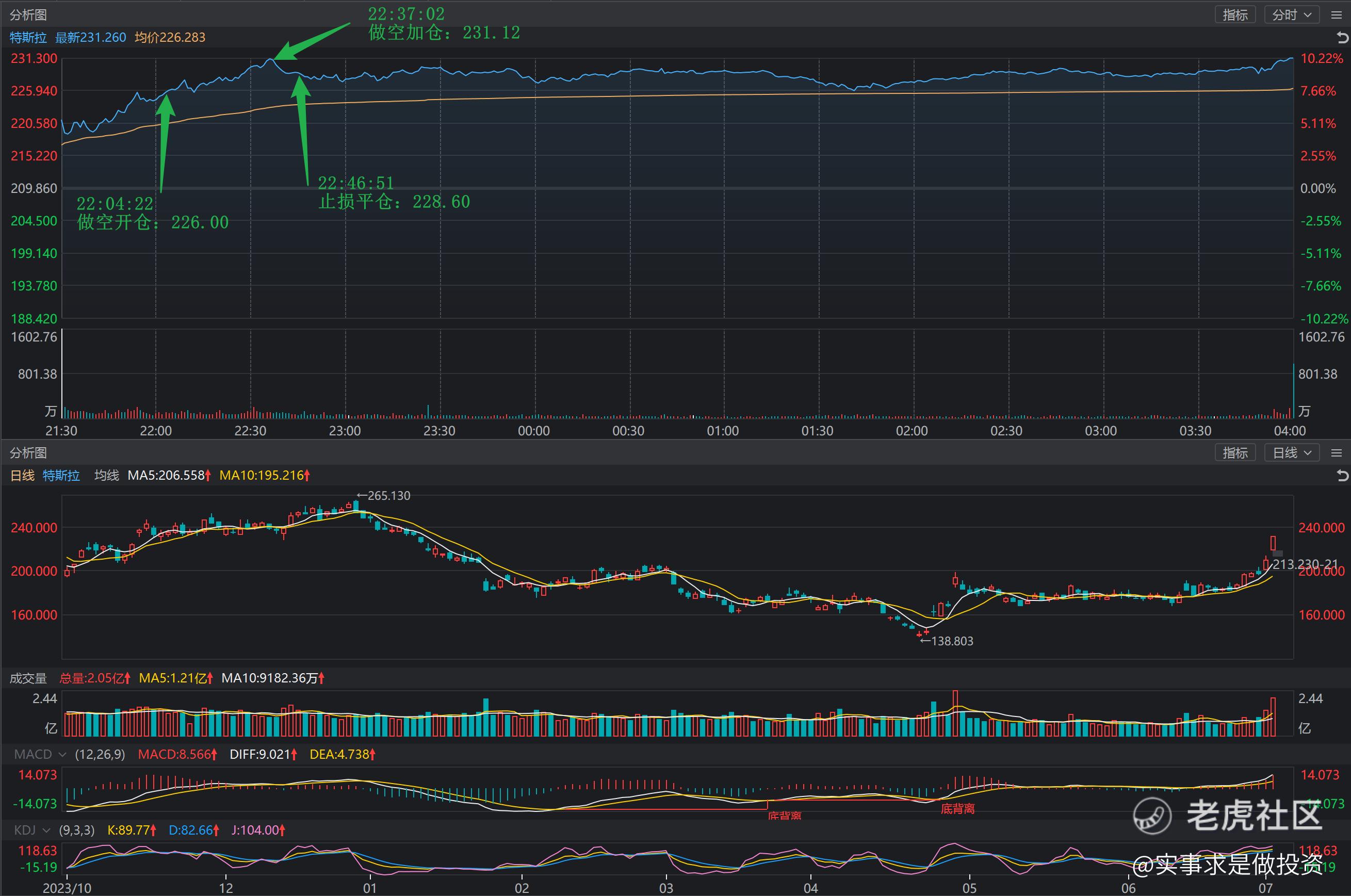Viewport: 1351px width, 896px height.
Task: Open the upper chart's hamburger menu icon
Action: [x=1336, y=15]
